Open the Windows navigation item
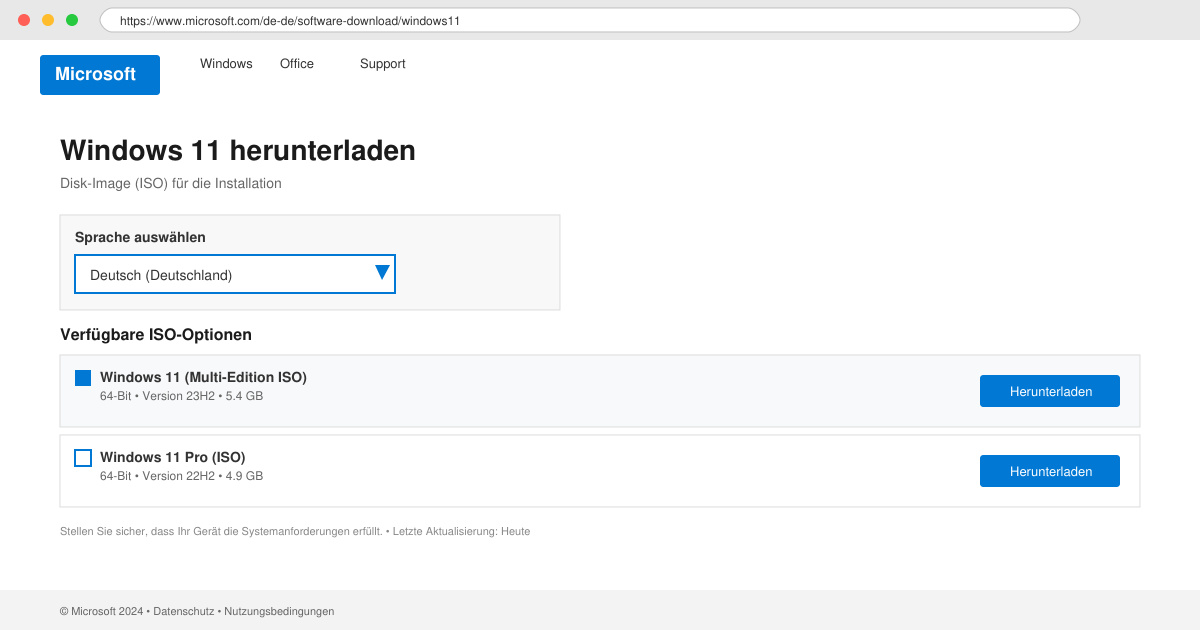The image size is (1200, 630). pos(226,64)
